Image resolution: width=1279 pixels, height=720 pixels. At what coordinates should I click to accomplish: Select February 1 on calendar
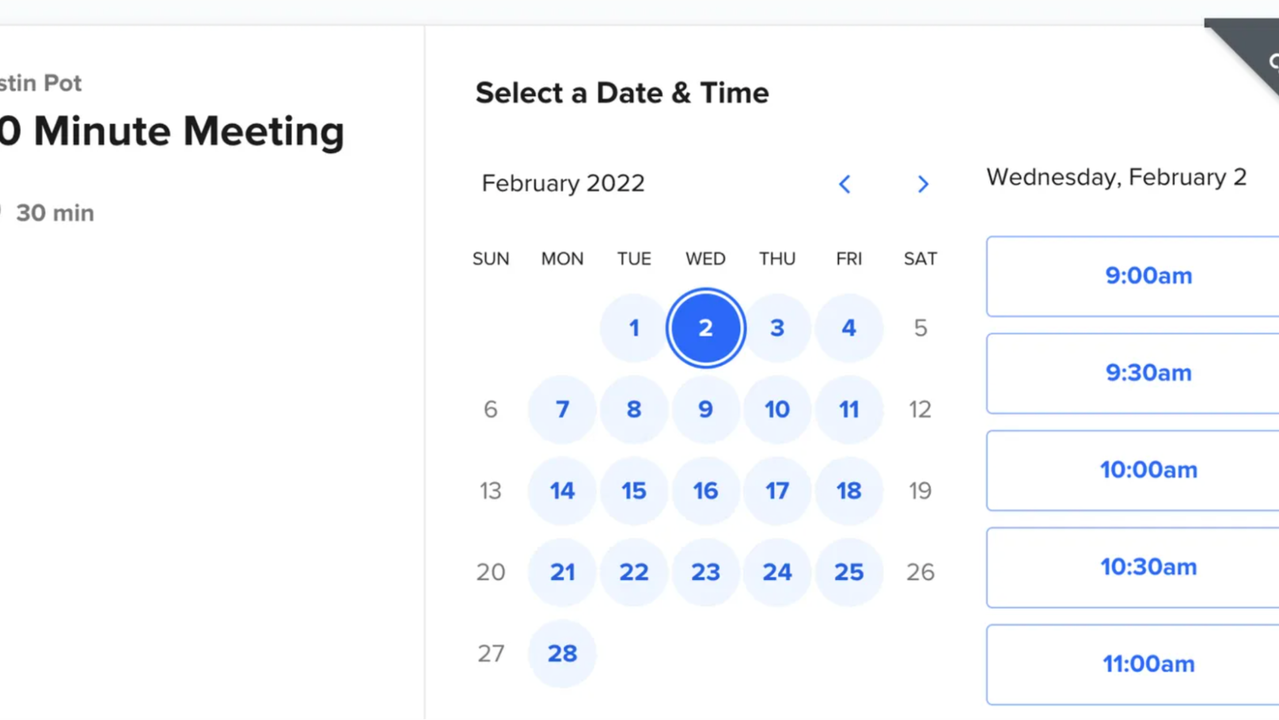(634, 328)
